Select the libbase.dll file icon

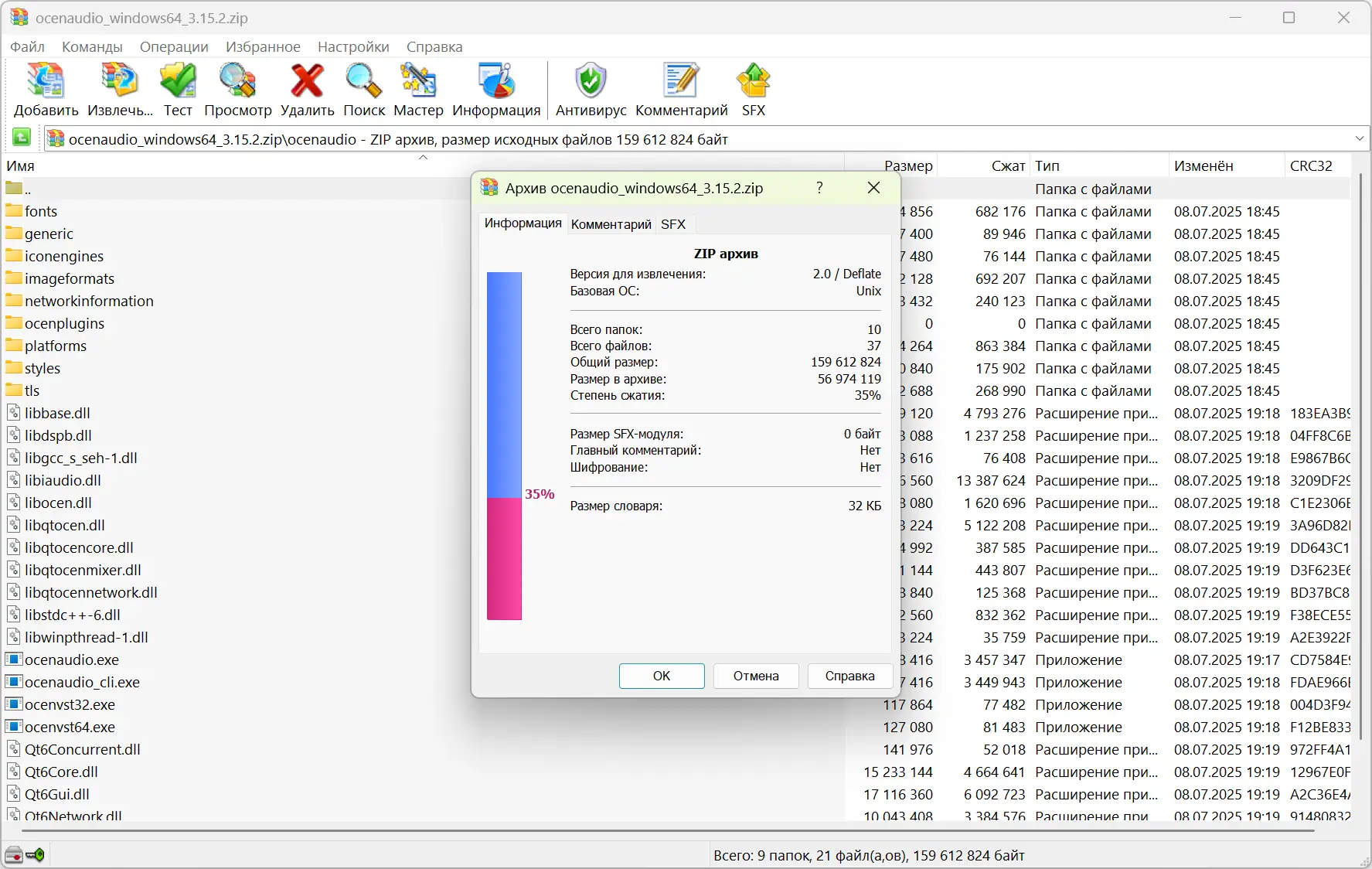coord(14,413)
